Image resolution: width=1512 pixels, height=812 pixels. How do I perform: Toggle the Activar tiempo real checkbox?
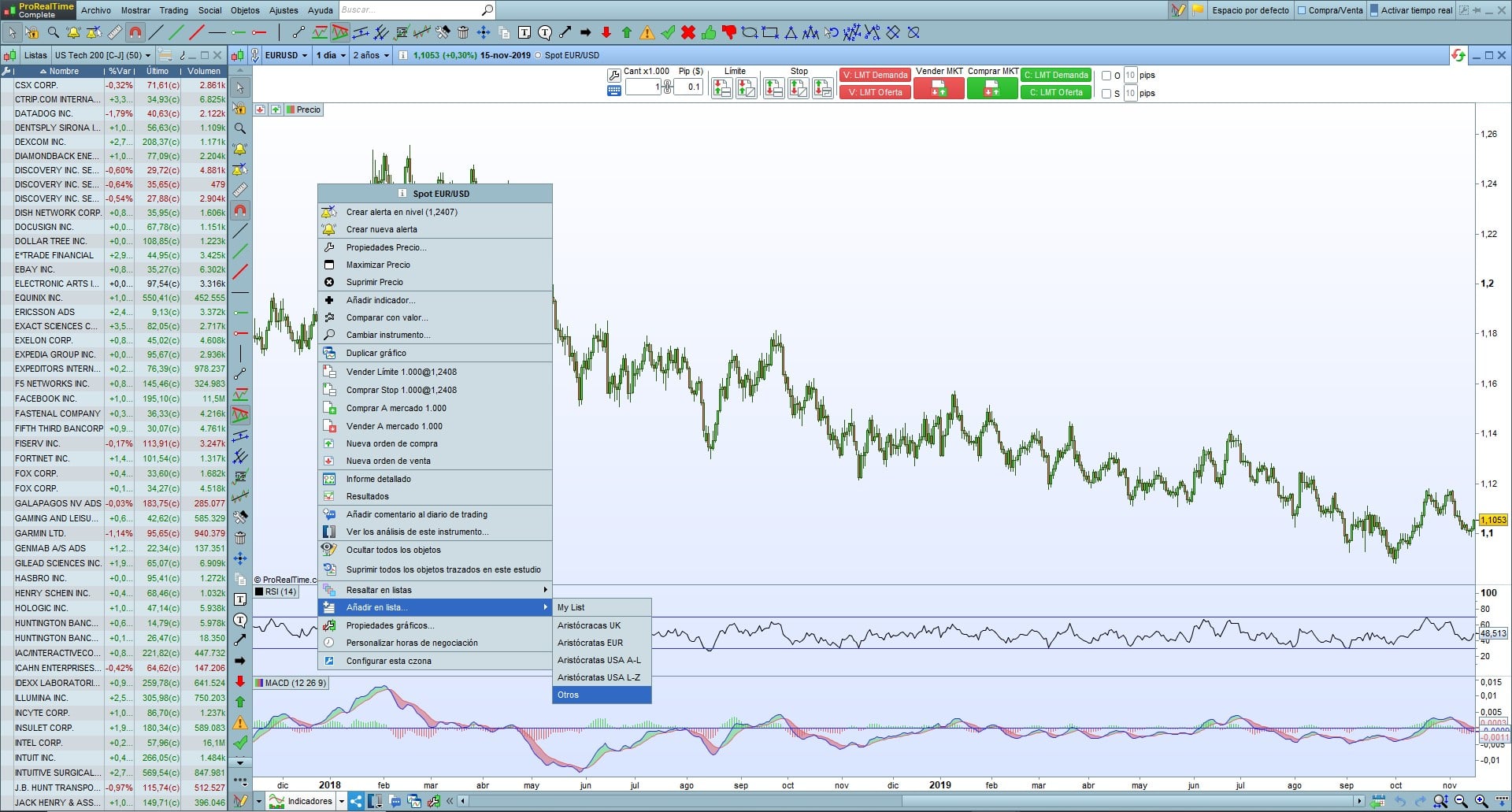[1374, 10]
